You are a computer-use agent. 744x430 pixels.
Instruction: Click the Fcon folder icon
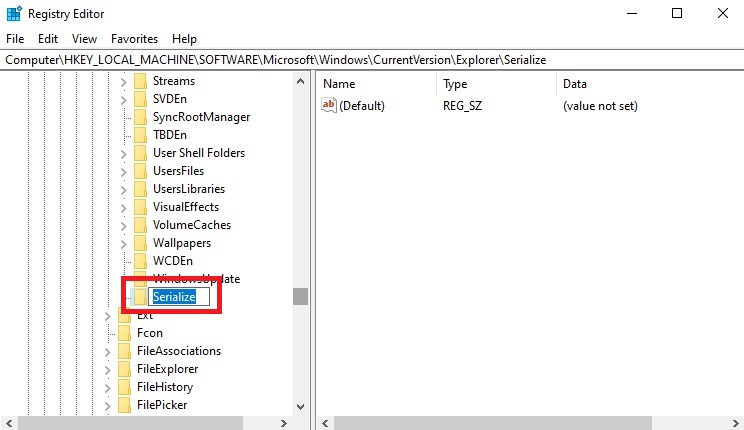coord(124,333)
